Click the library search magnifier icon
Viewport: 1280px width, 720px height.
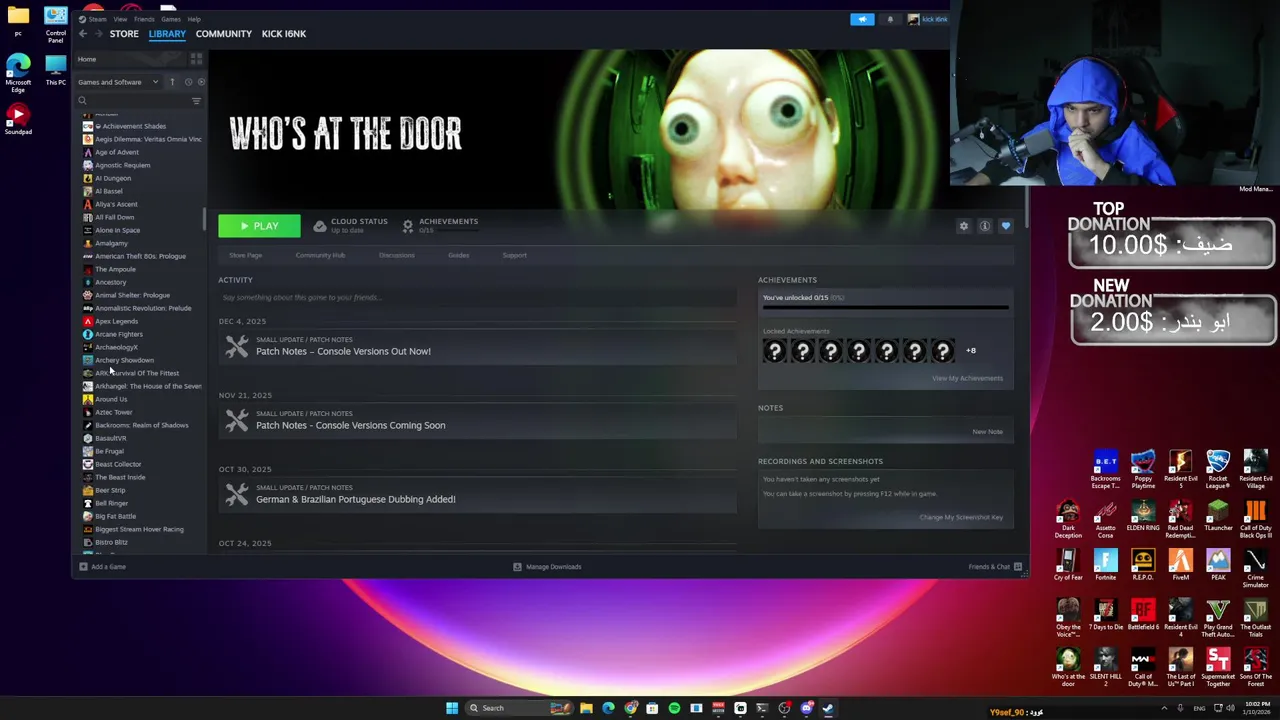click(x=82, y=101)
